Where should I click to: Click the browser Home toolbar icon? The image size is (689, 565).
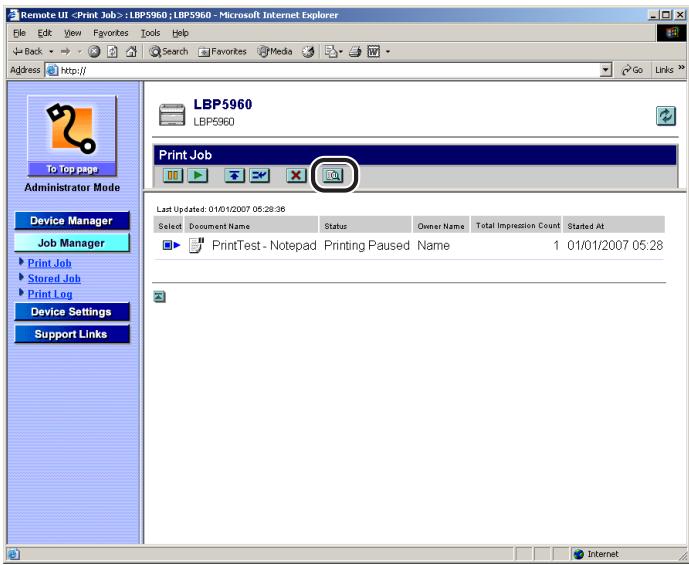click(131, 52)
